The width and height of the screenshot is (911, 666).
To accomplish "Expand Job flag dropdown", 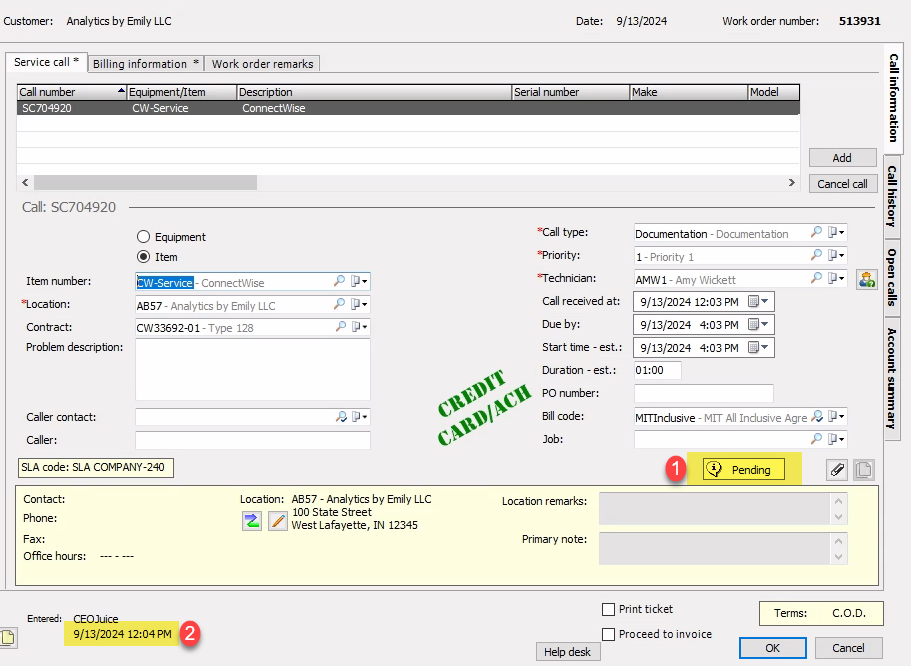I will (x=836, y=439).
